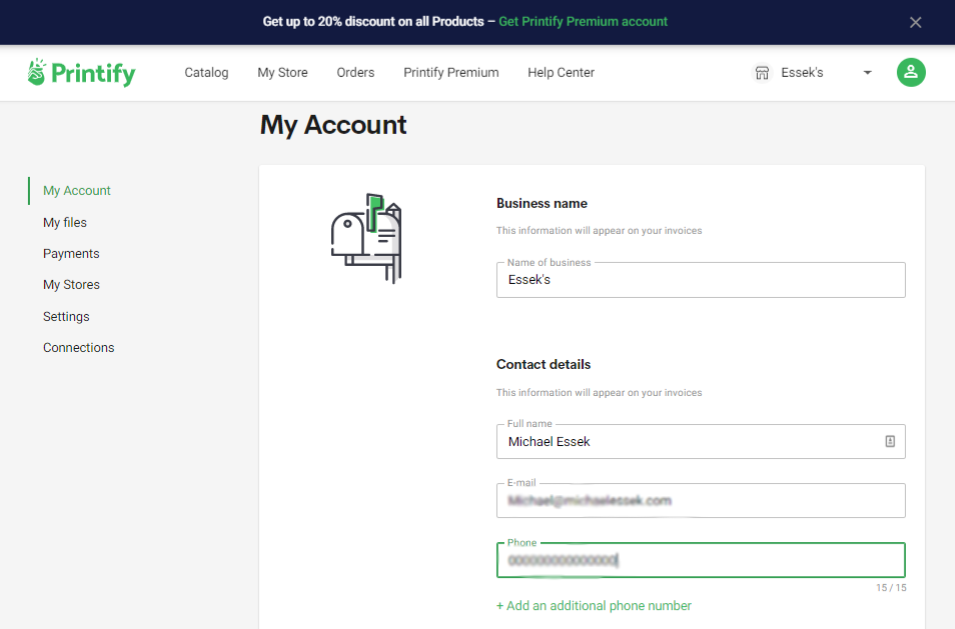Open the Help Center

[561, 72]
